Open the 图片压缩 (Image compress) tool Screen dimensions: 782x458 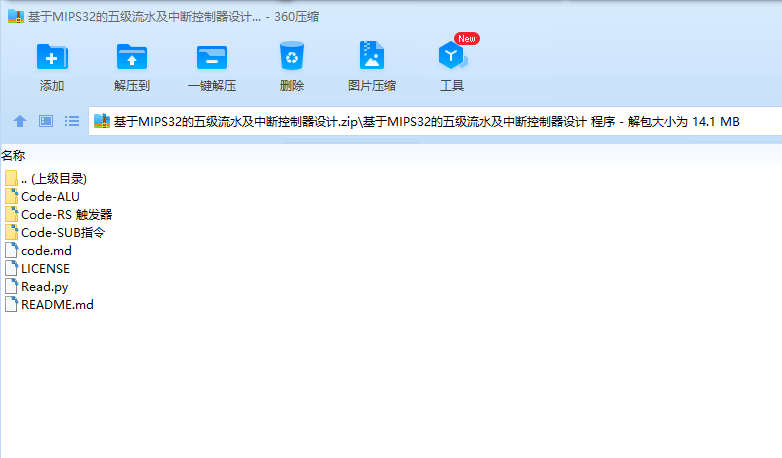coord(372,55)
